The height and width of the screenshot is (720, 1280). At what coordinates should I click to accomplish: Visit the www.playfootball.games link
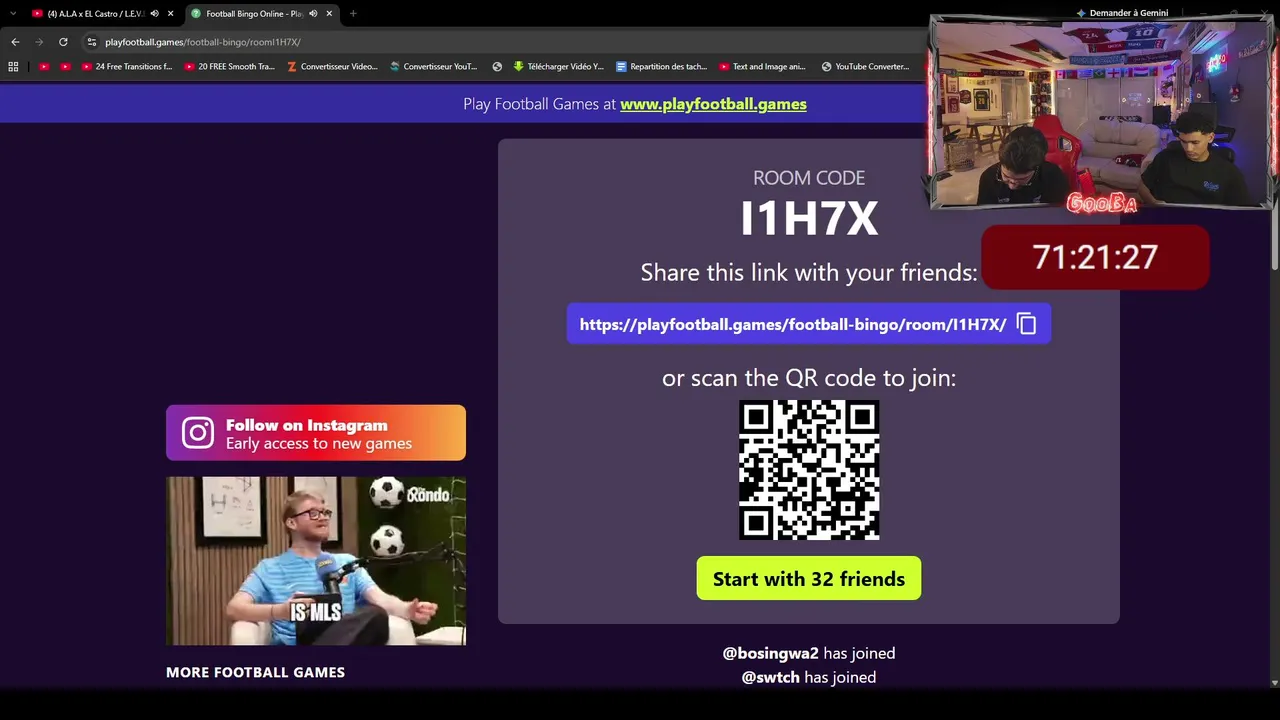pyautogui.click(x=713, y=104)
